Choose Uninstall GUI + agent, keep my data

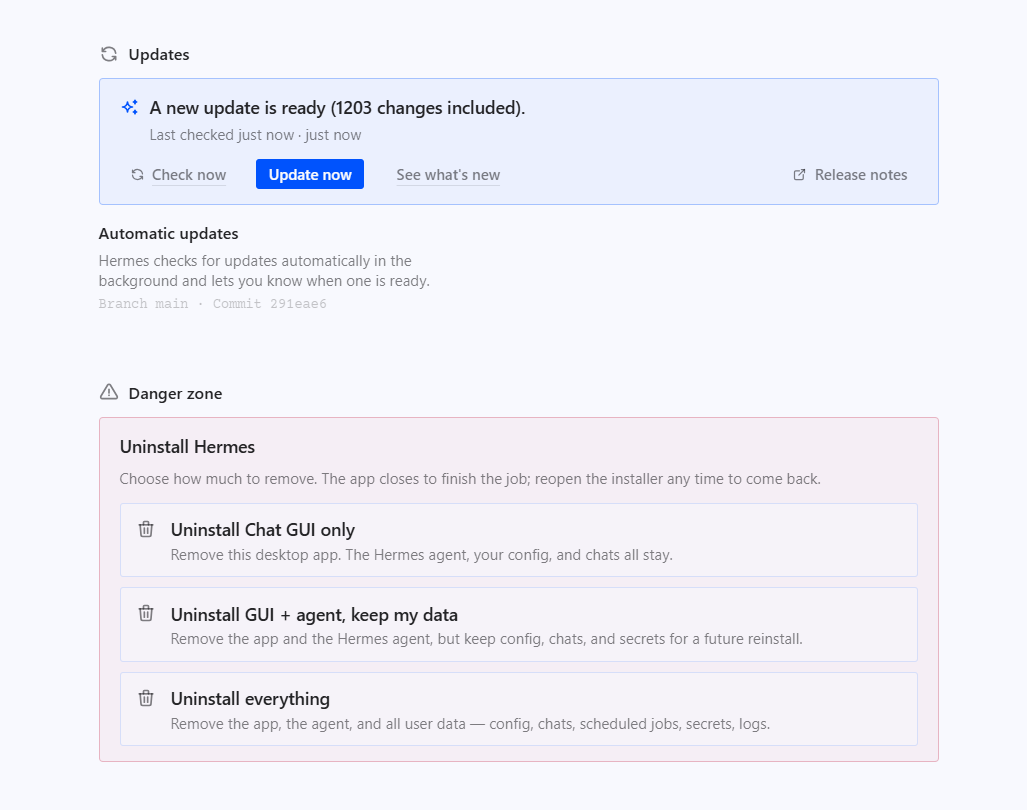[x=519, y=625]
